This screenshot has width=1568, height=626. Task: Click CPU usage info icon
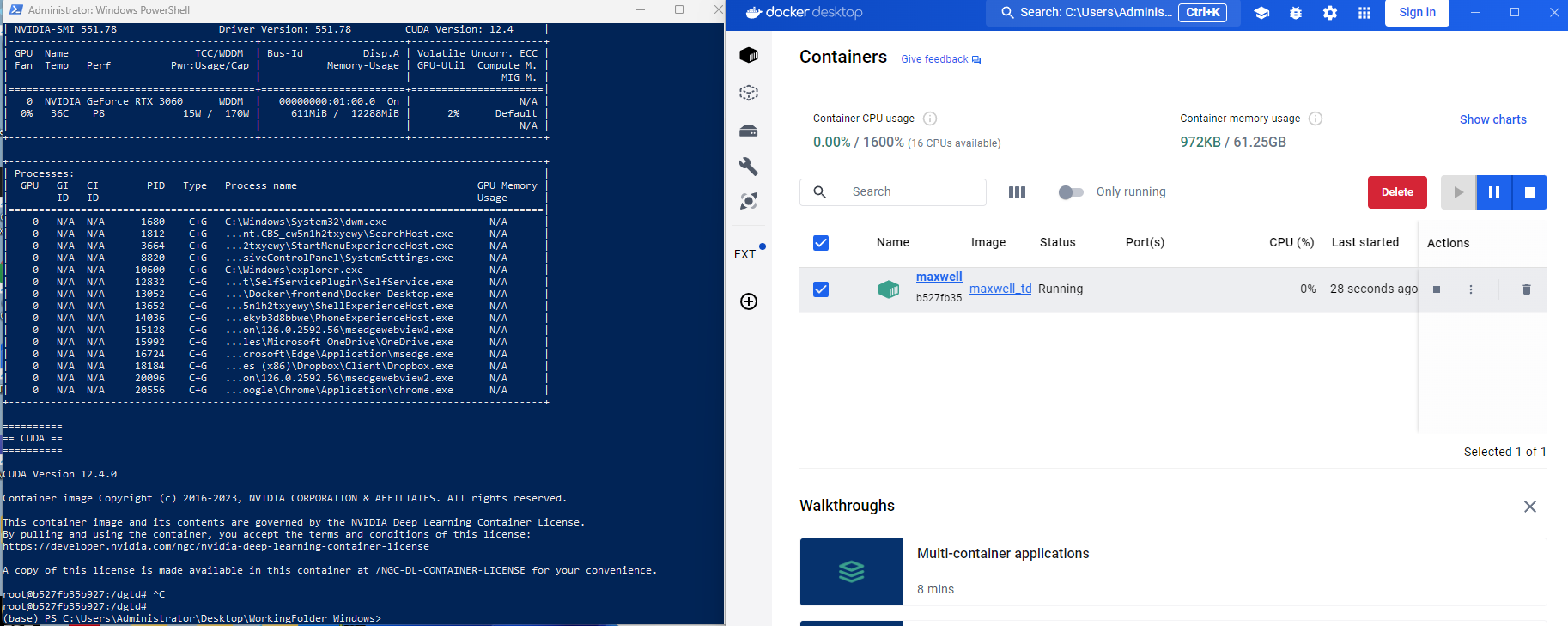tap(930, 119)
